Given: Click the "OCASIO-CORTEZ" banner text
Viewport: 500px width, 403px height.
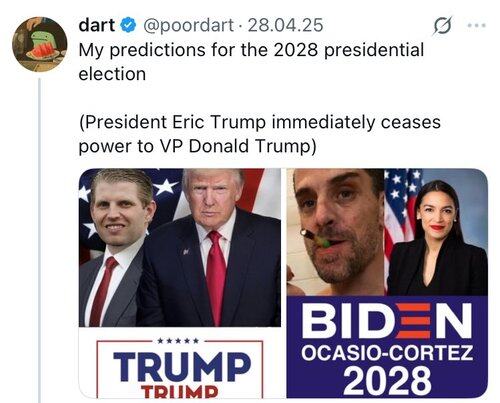Looking at the screenshot, I should [387, 353].
